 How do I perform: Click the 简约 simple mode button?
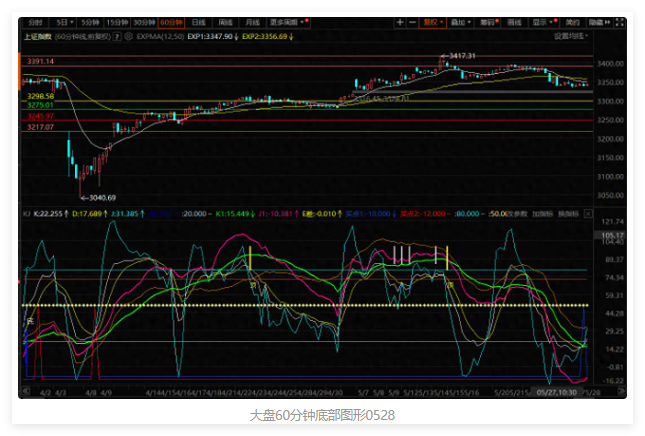pos(572,22)
